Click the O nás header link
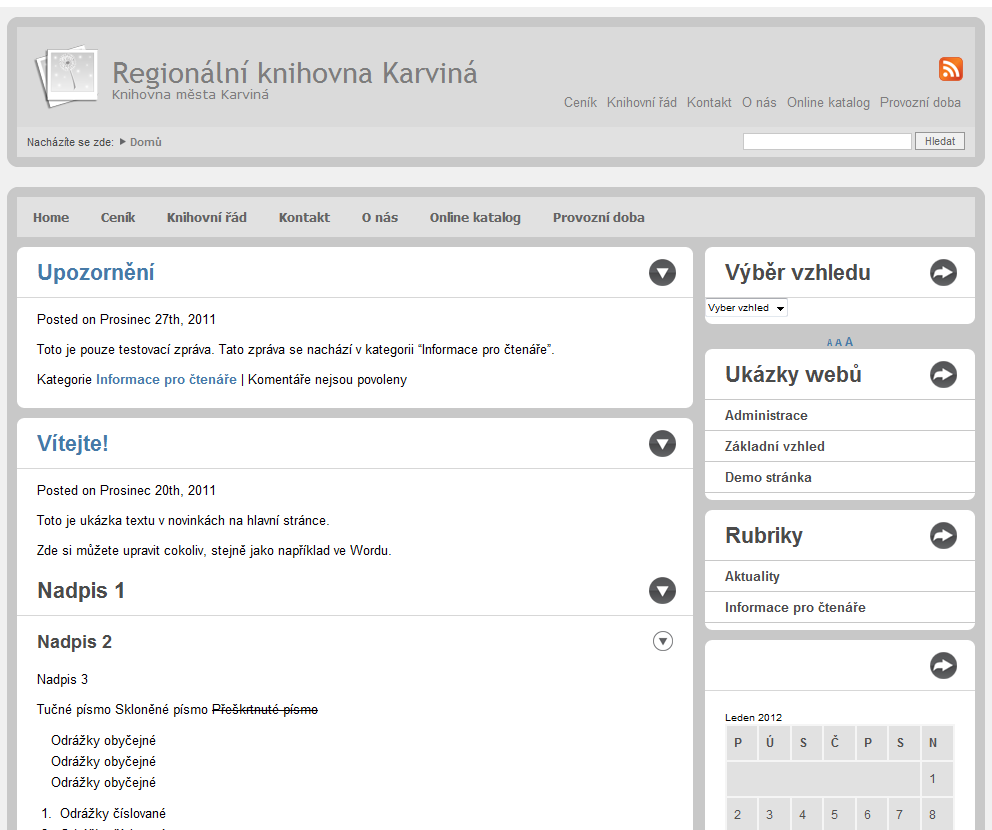This screenshot has width=992, height=830. [759, 102]
